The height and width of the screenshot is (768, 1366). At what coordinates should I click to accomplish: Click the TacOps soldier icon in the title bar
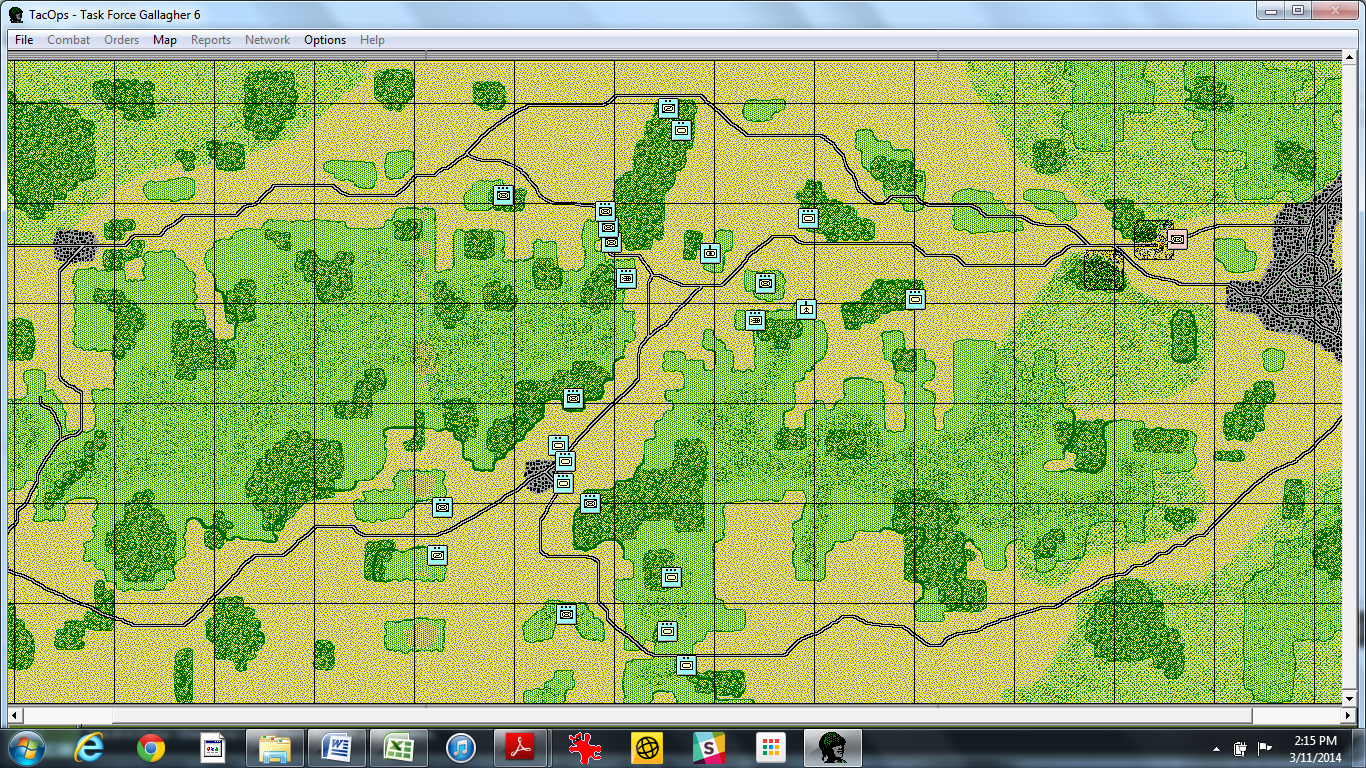(x=17, y=13)
